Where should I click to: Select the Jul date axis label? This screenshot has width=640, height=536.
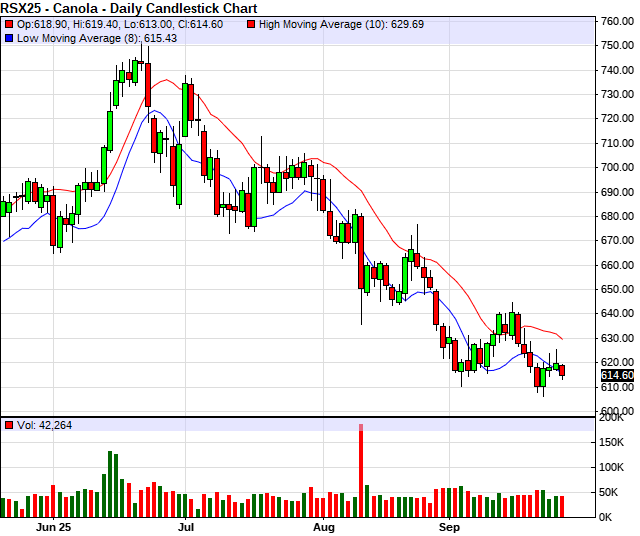click(186, 524)
